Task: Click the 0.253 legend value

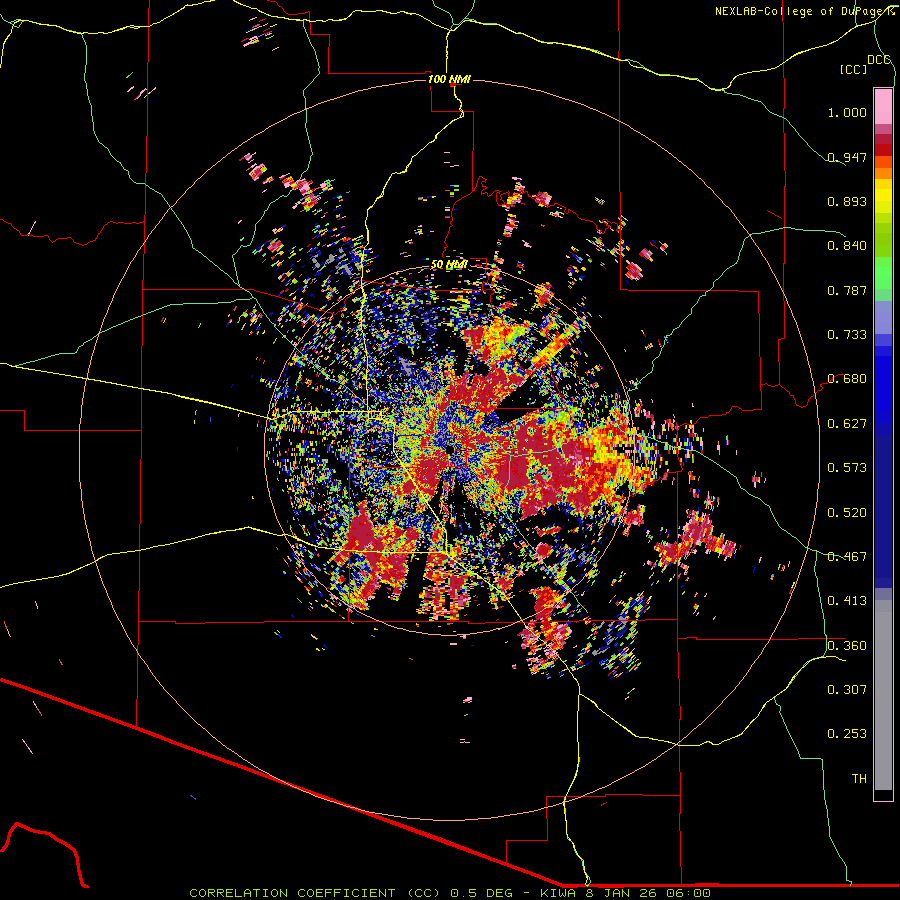Action: click(x=847, y=734)
